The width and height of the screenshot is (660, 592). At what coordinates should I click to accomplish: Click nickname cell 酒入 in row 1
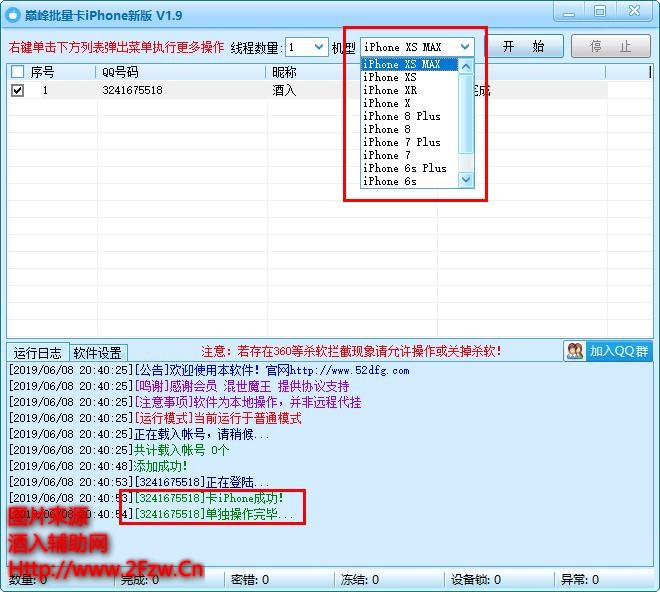coord(285,91)
